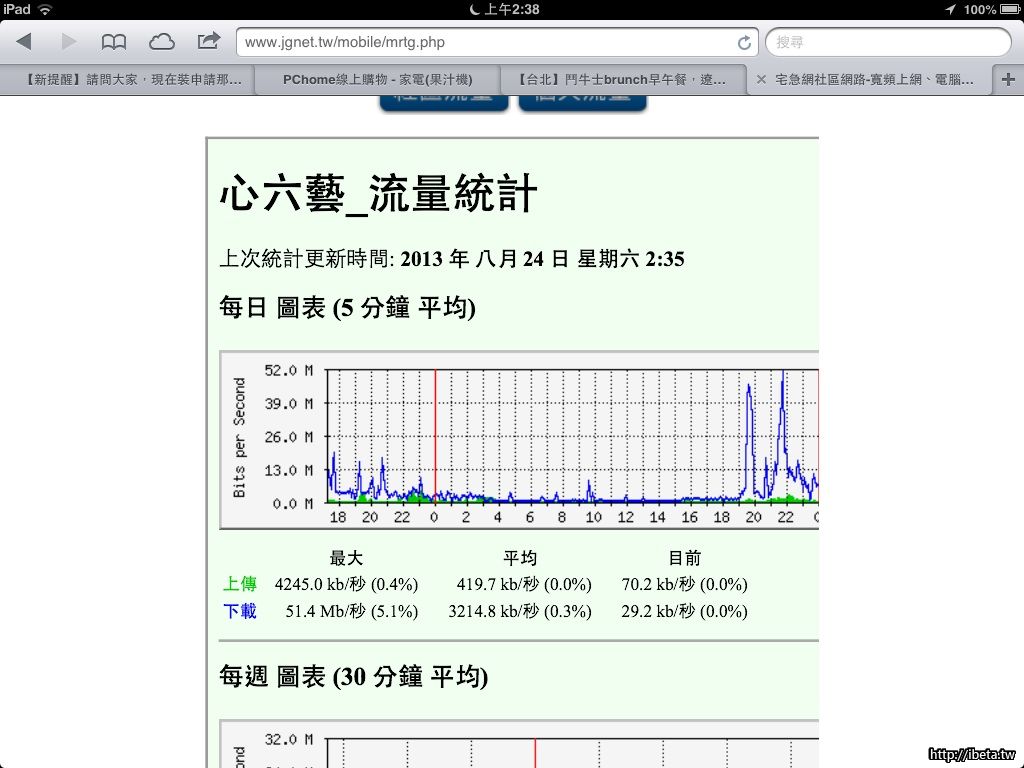
Task: Tap the share arrow icon
Action: click(208, 41)
